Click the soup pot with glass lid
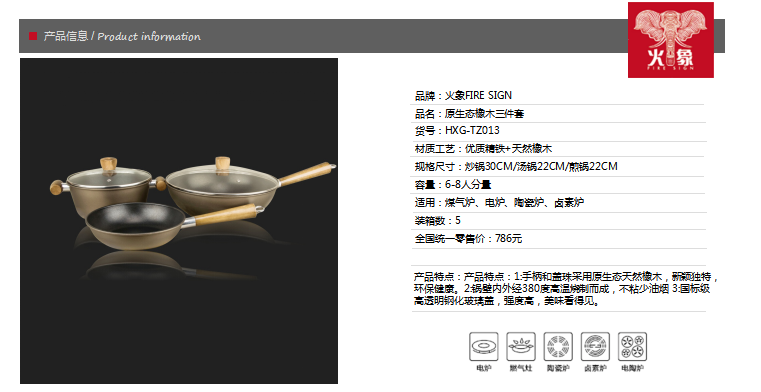Screen dimensions: 761x392 pyautogui.click(x=108, y=184)
